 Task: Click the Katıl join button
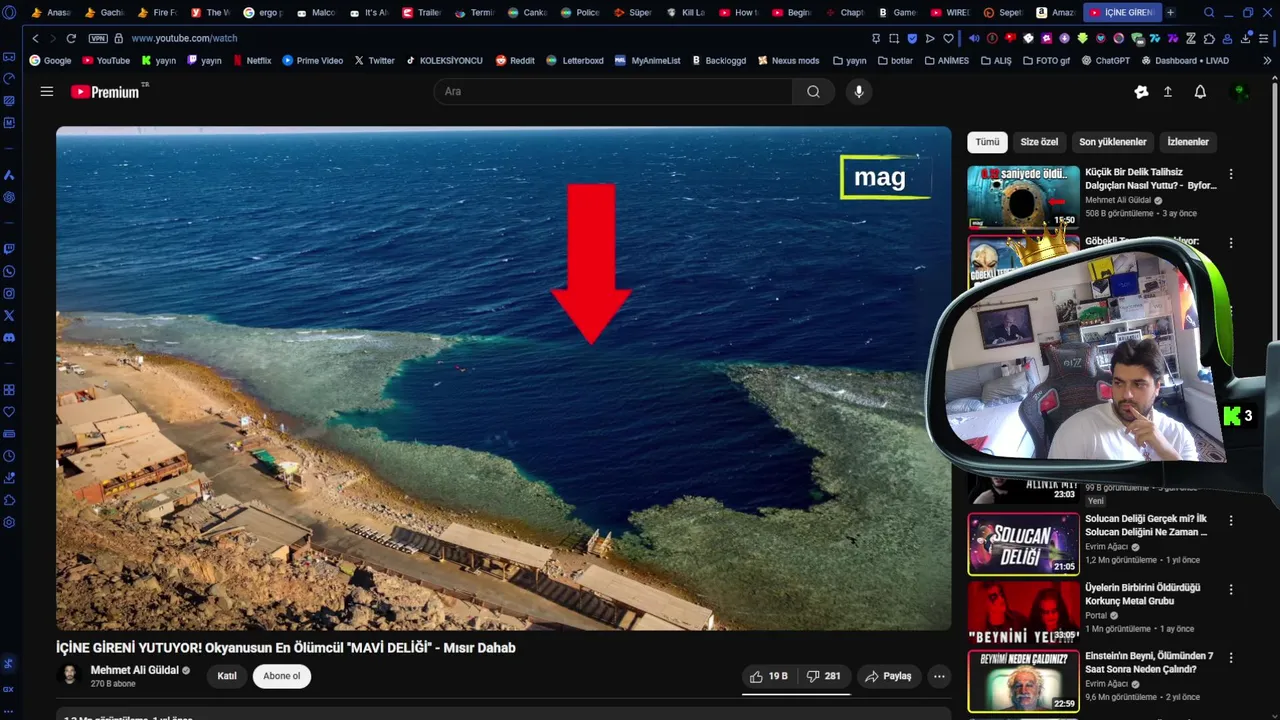tap(227, 676)
